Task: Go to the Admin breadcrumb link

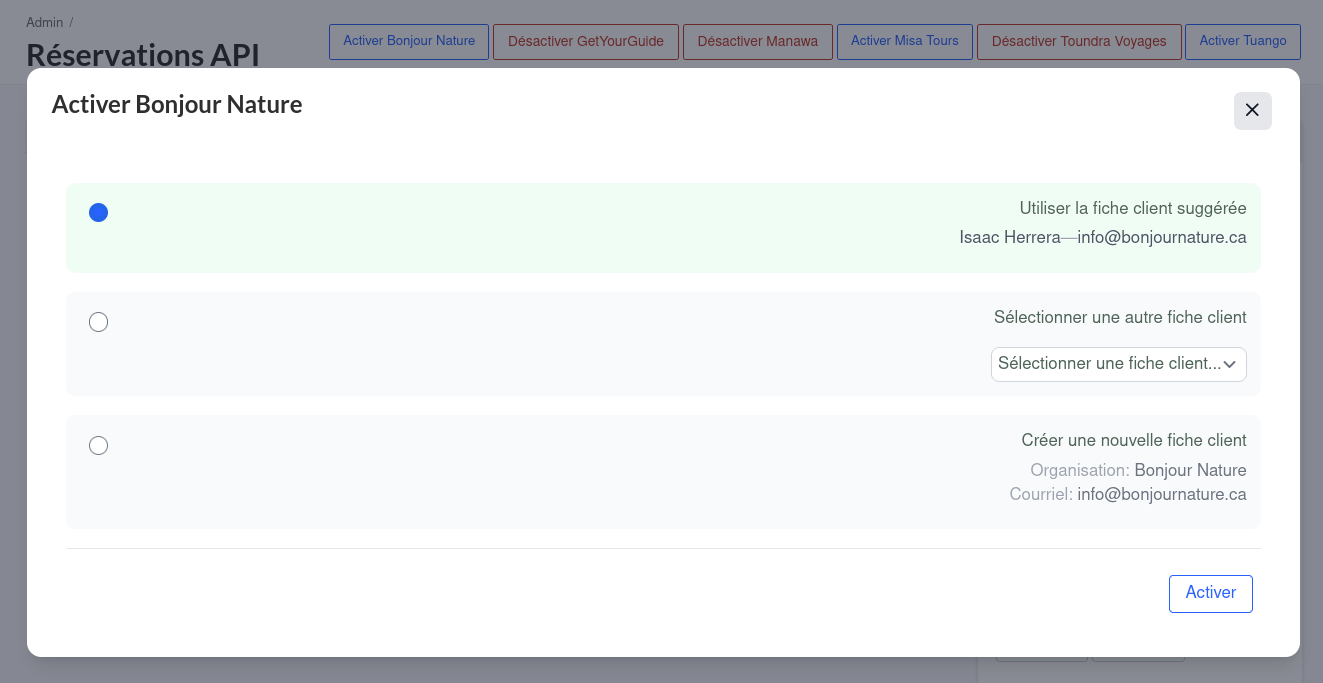Action: 44,22
